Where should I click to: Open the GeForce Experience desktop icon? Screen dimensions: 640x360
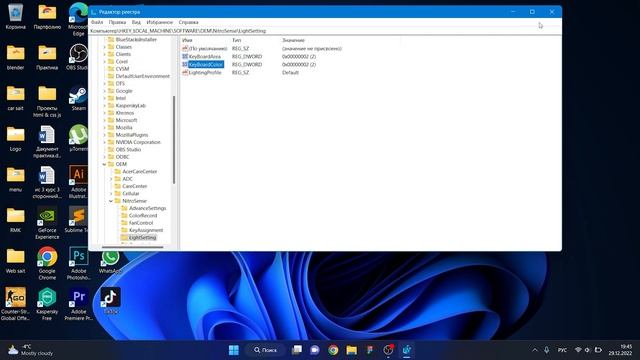(47, 222)
